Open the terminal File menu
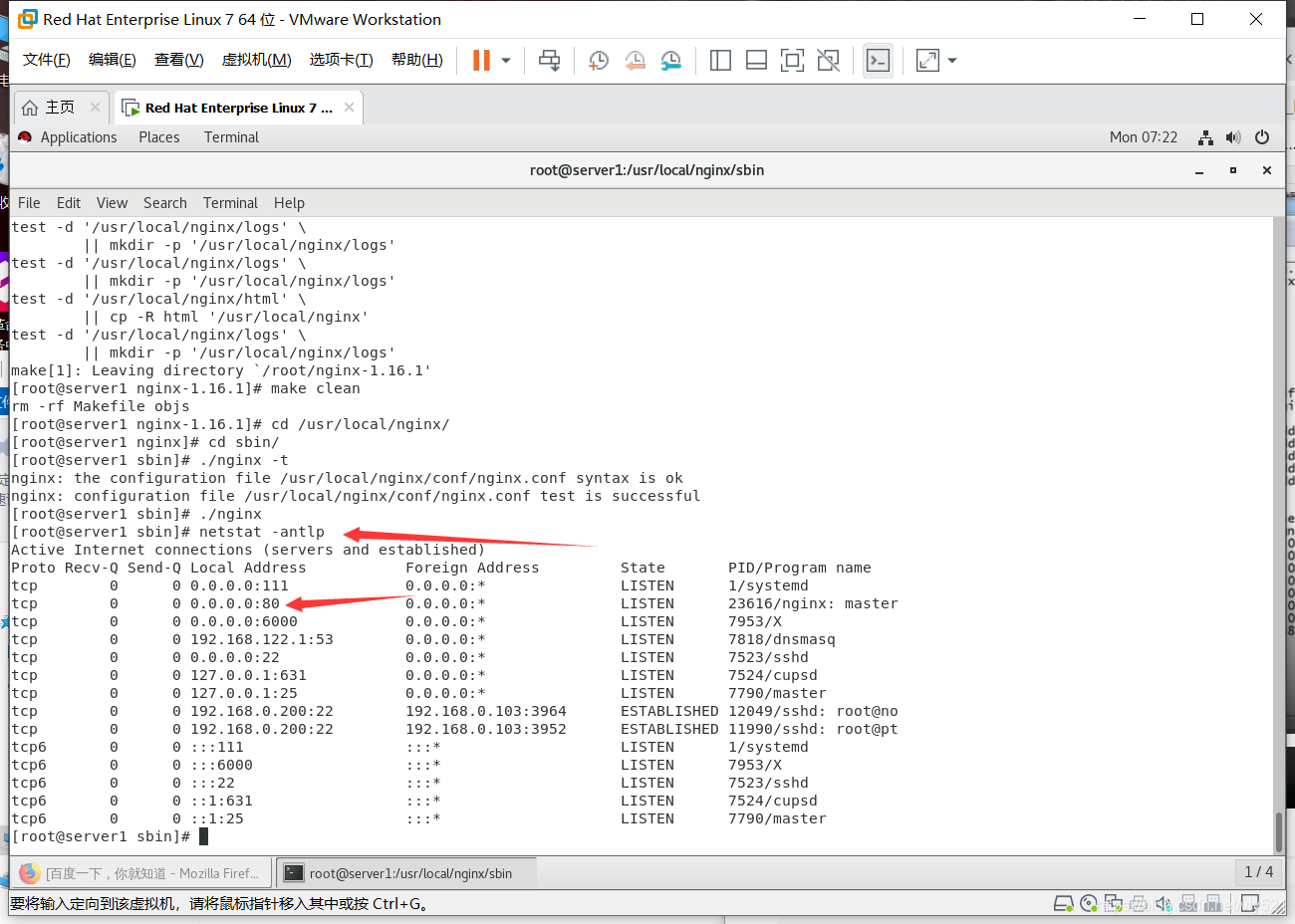The width and height of the screenshot is (1295, 924). (x=29, y=203)
